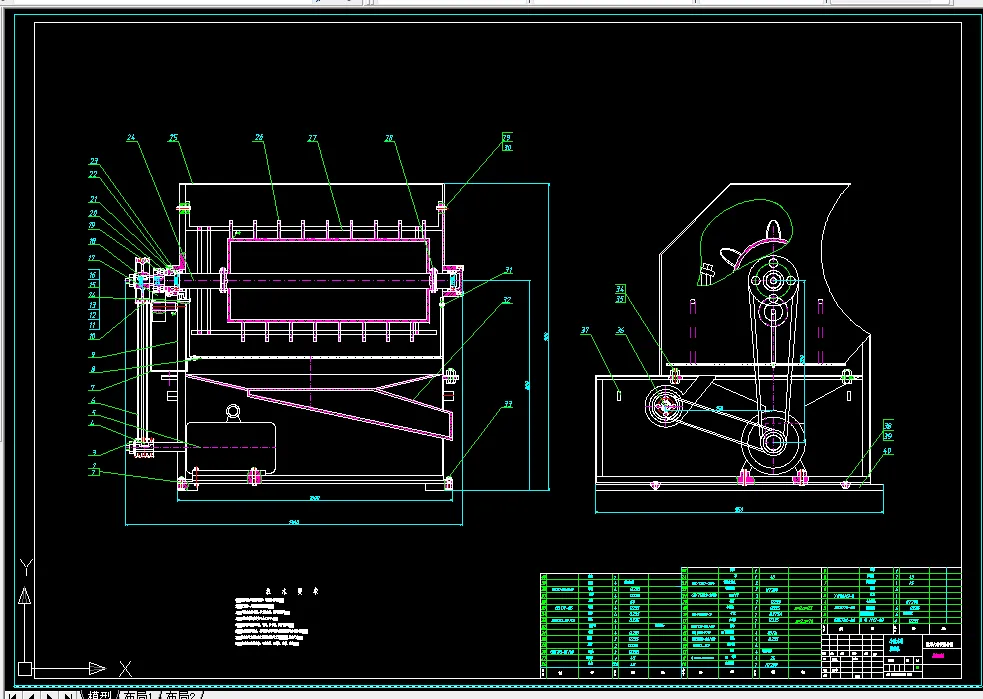Click next layout tab arrow
Image resolution: width=983 pixels, height=699 pixels.
tap(49, 695)
